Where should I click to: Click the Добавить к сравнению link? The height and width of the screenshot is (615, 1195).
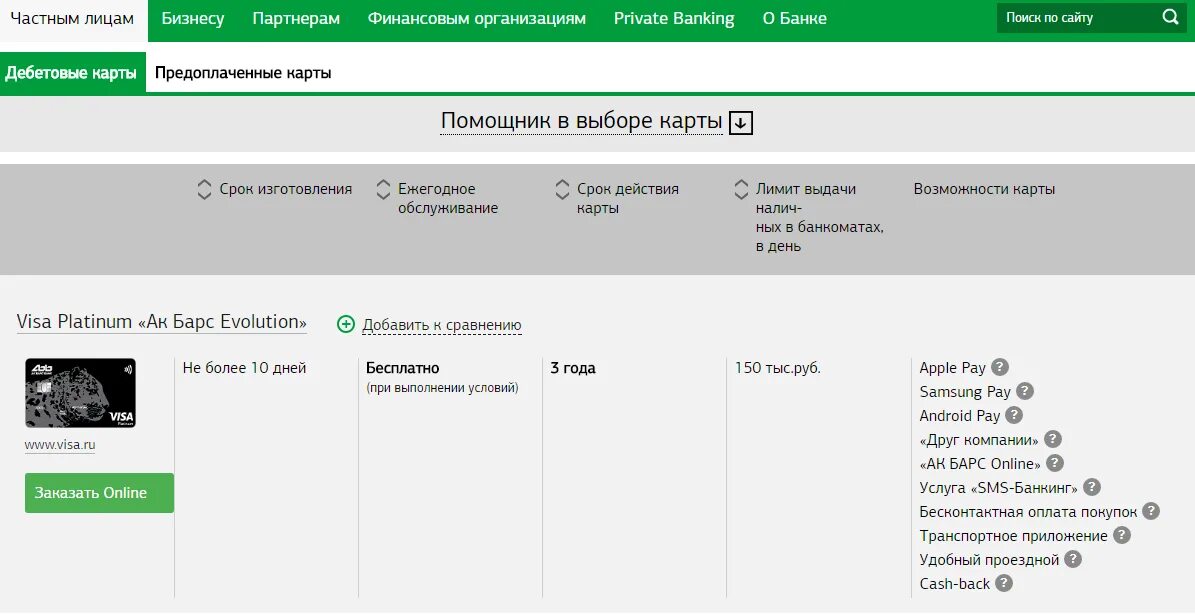pos(442,325)
